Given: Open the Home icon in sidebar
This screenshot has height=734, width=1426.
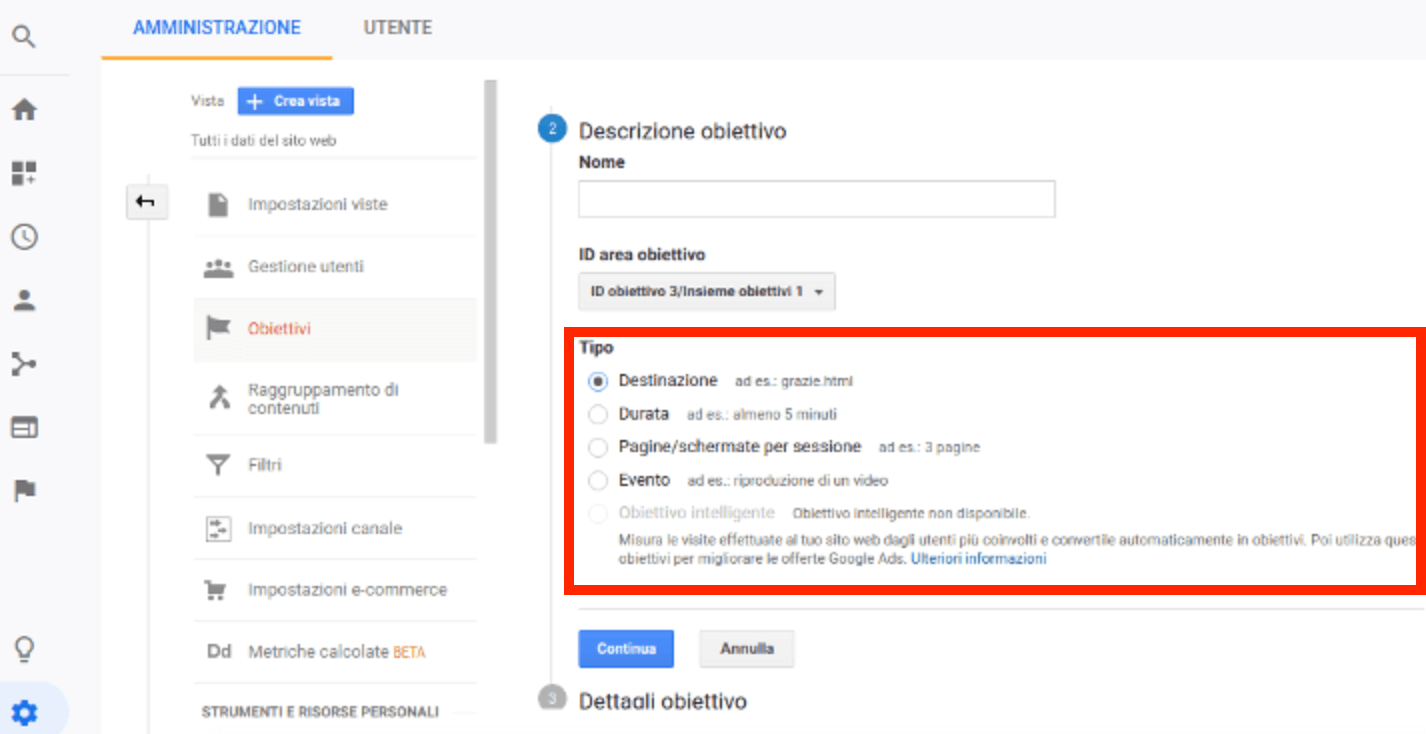Looking at the screenshot, I should click(x=24, y=110).
